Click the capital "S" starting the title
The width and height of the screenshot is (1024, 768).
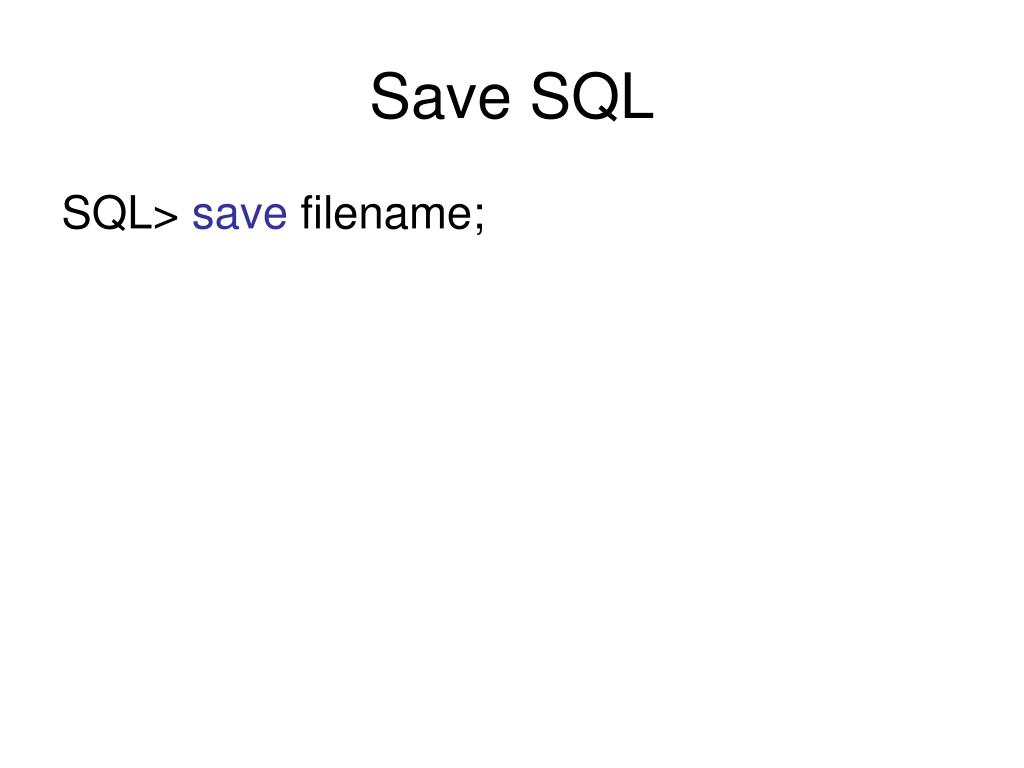click(x=388, y=99)
